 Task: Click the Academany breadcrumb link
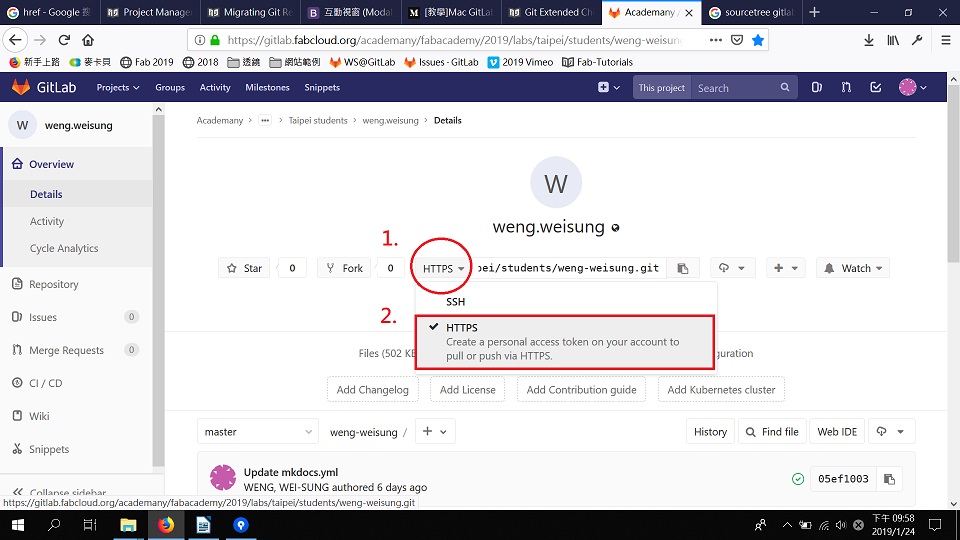220,121
